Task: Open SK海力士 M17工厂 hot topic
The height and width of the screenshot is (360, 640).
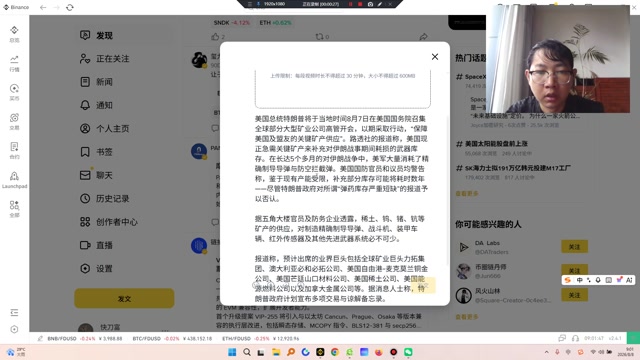Action: pyautogui.click(x=518, y=168)
